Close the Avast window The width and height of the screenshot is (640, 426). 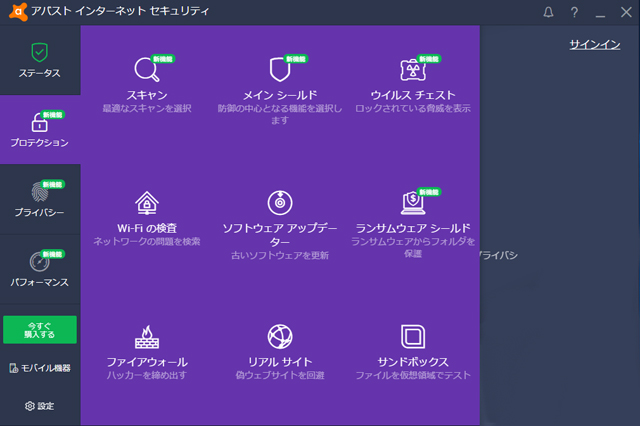pyautogui.click(x=626, y=12)
